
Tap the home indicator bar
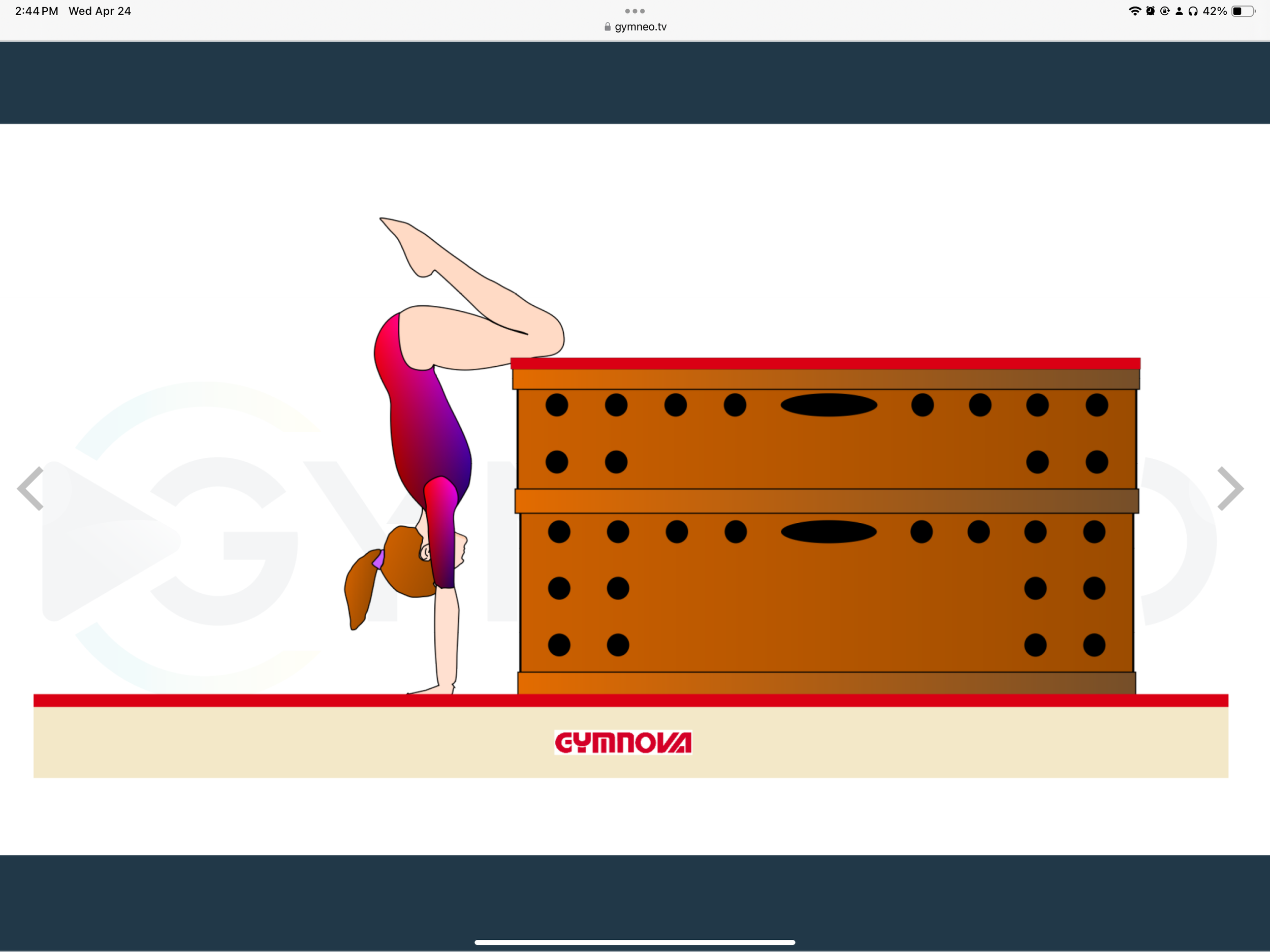(634, 942)
